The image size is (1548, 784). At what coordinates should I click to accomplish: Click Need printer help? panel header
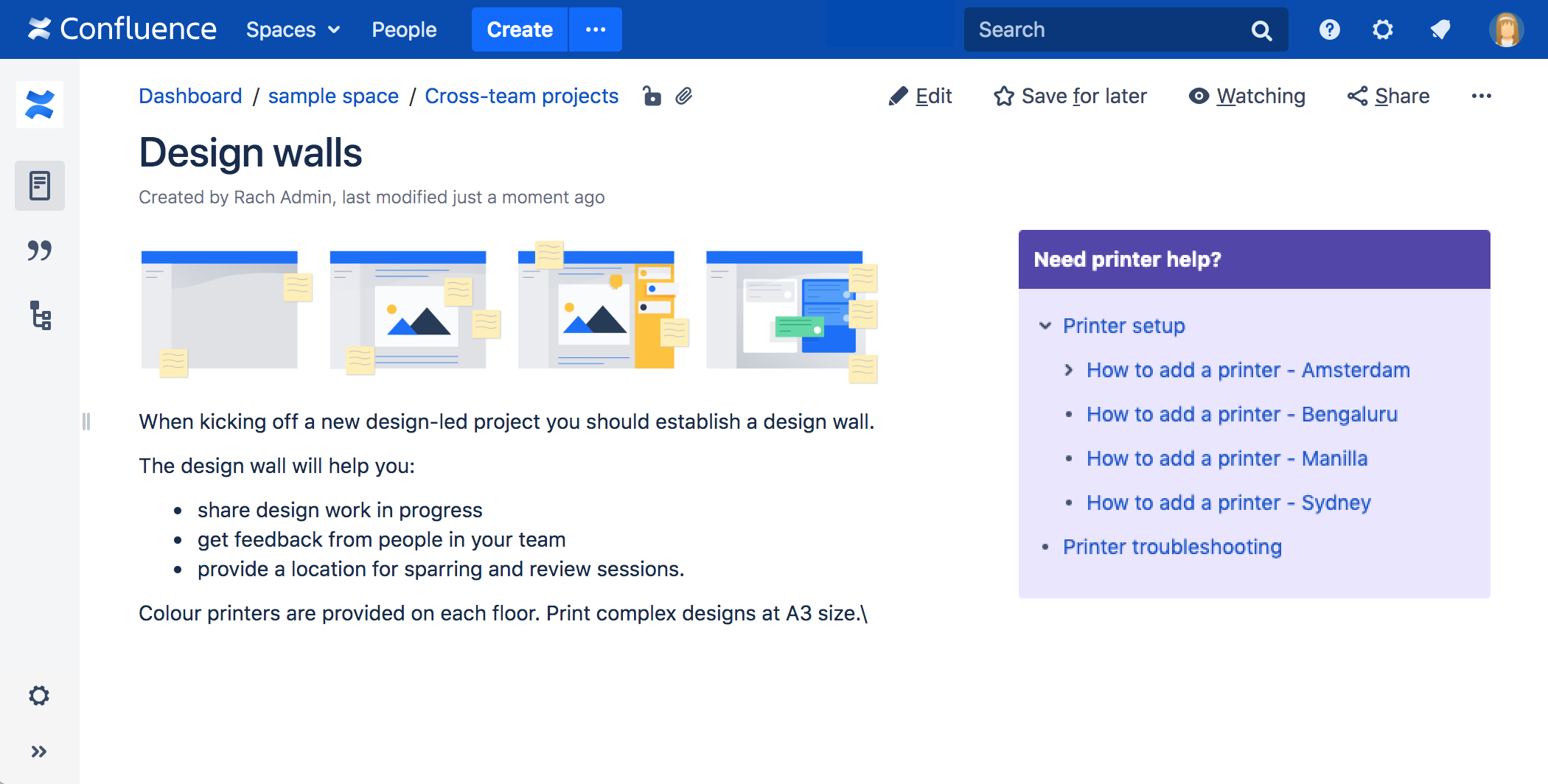coord(1254,259)
